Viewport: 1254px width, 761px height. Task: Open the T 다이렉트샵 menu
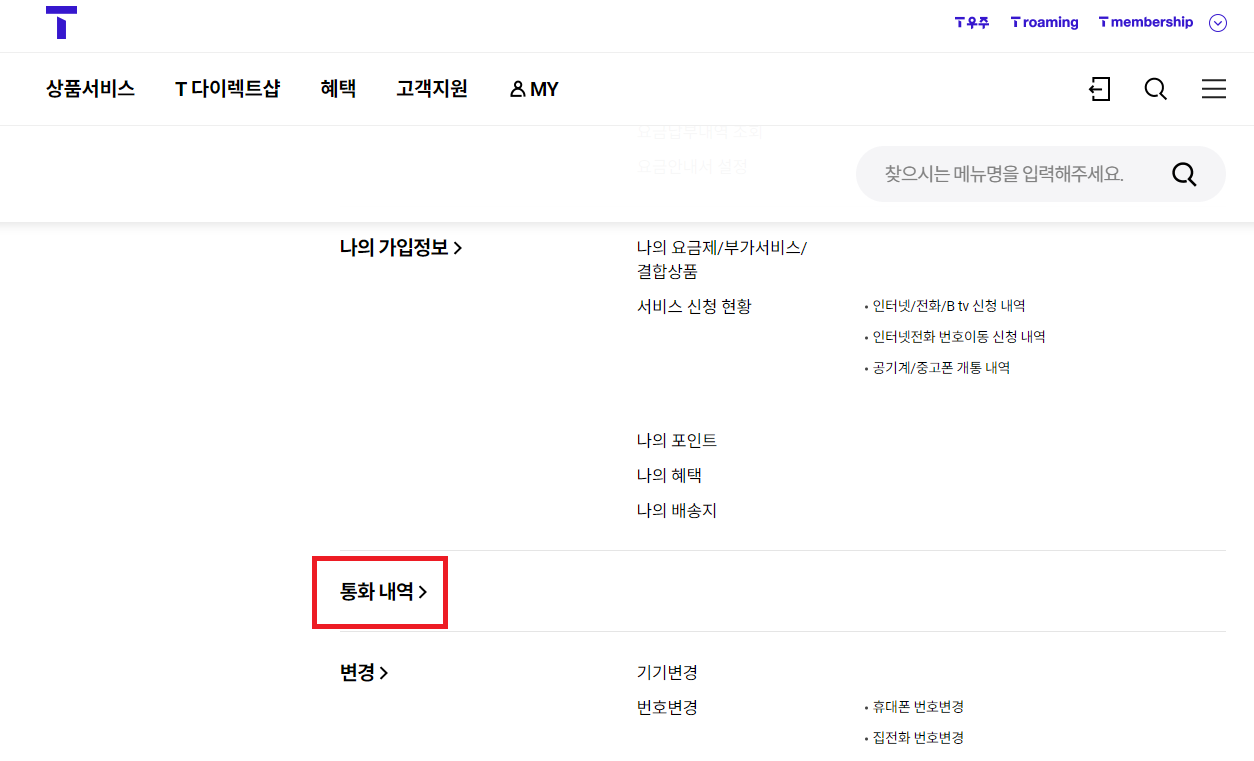coord(228,89)
